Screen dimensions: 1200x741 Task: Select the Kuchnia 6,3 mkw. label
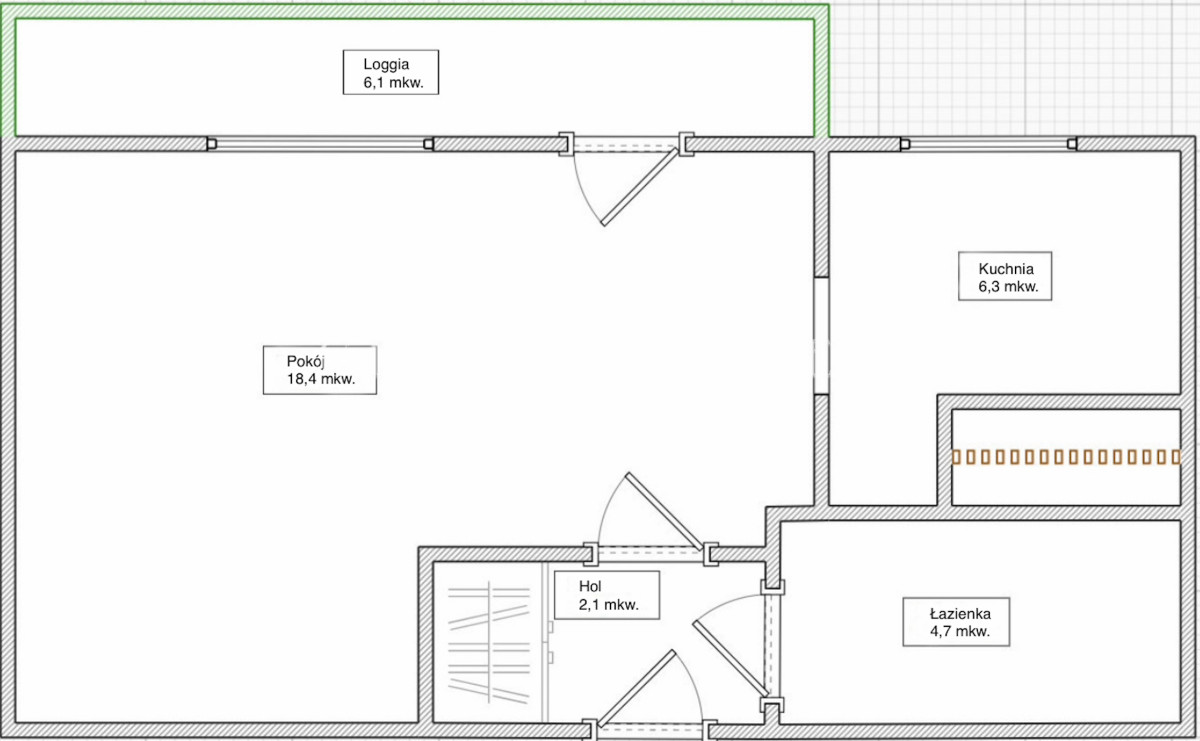pyautogui.click(x=1004, y=276)
